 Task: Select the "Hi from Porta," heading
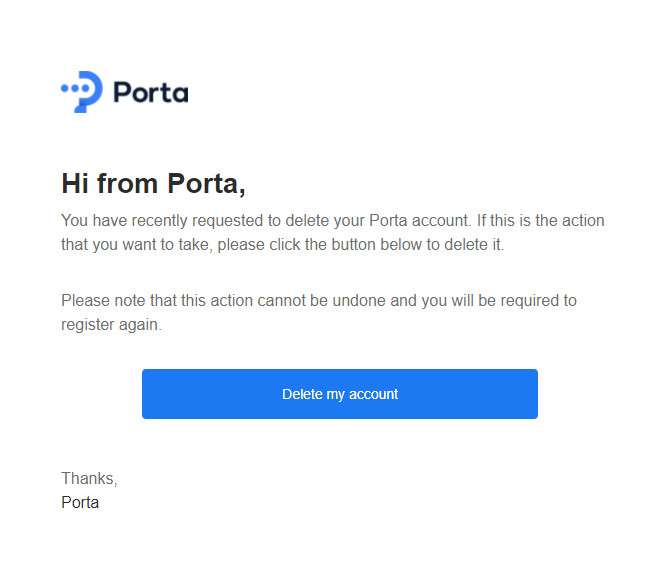[154, 184]
